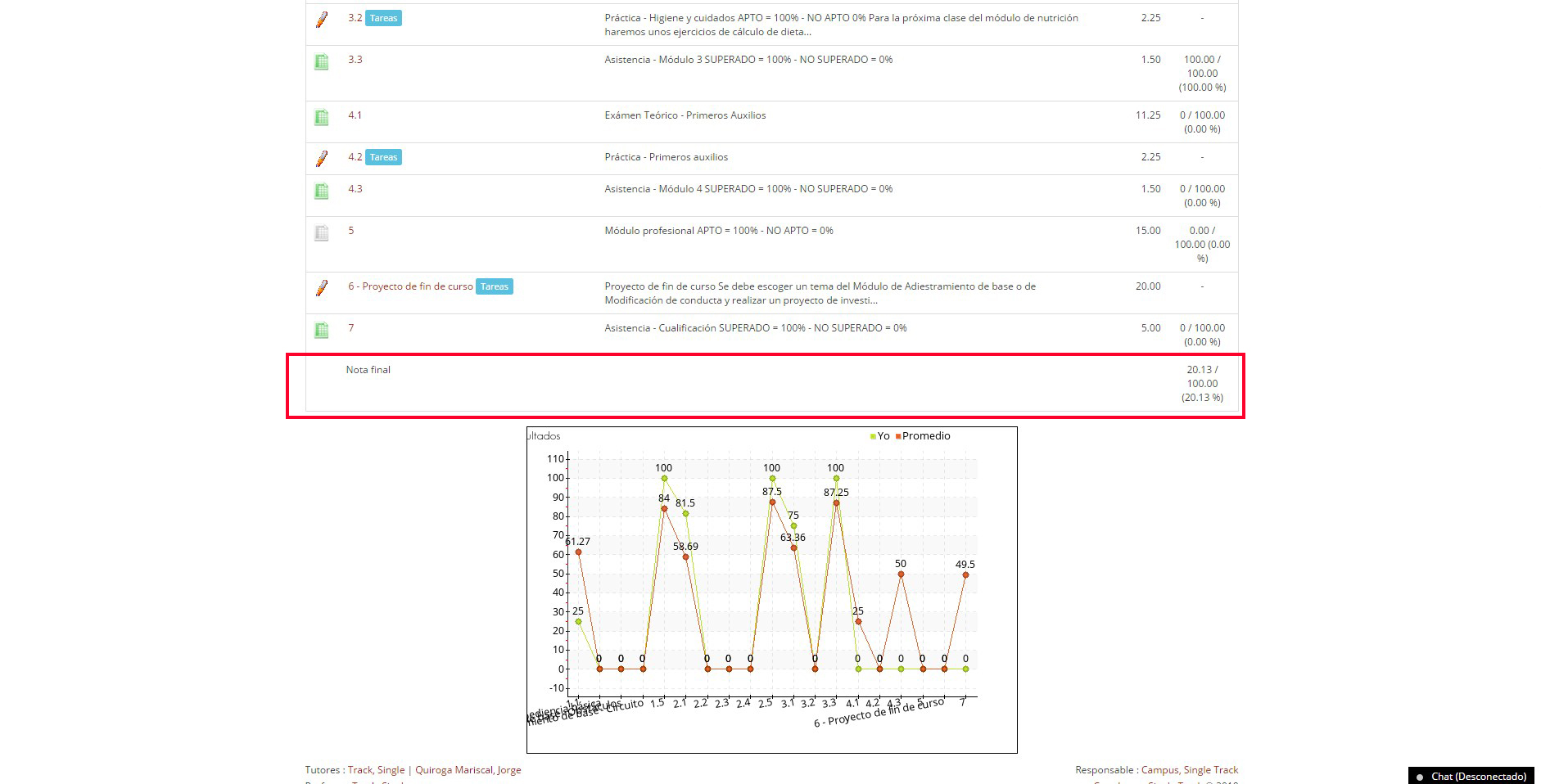
Task: Click 'Exámen Teórico - Primeros Auxilios' text
Action: tap(685, 115)
